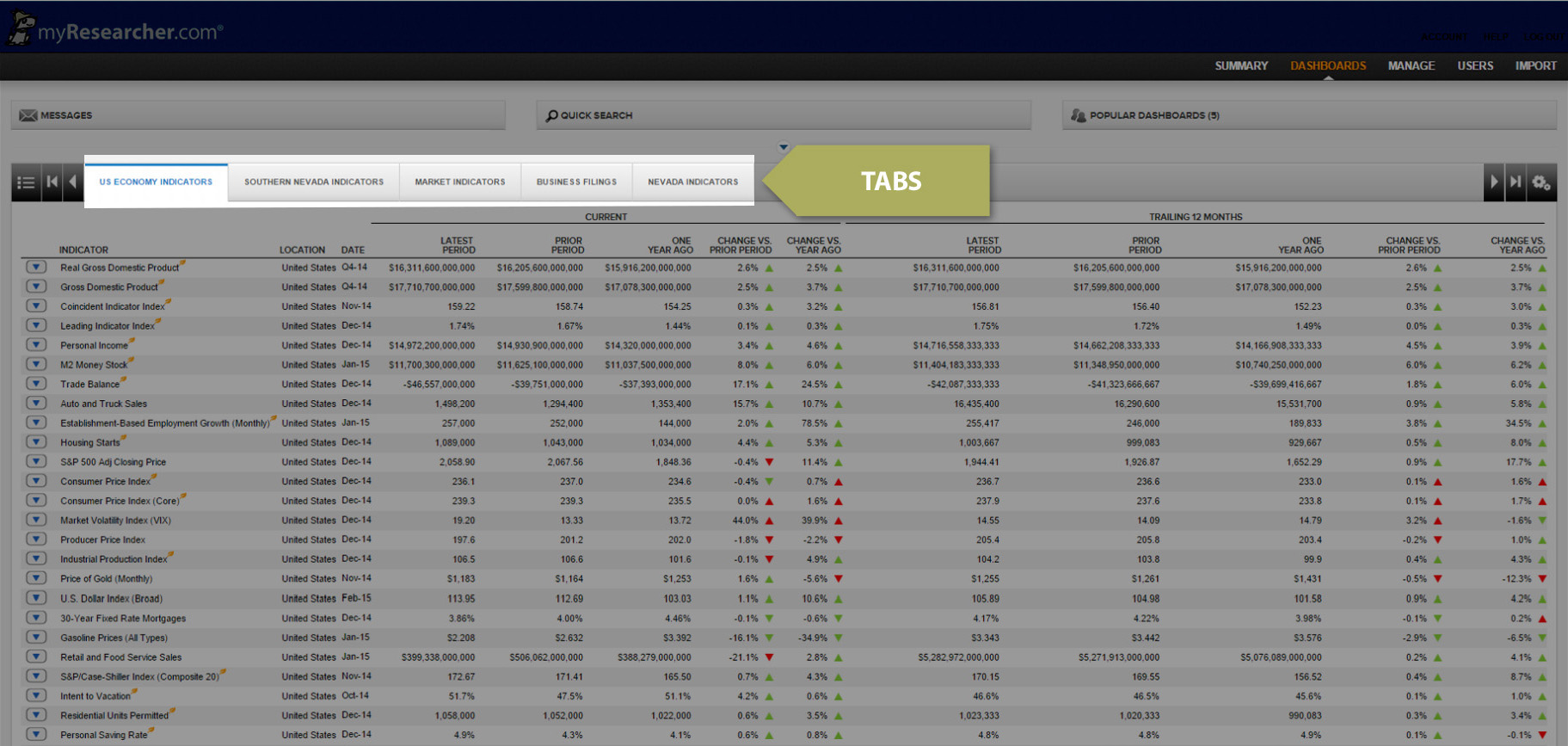Image resolution: width=1568 pixels, height=746 pixels.
Task: Click Establishment-Based Employment Growth (Monthly) name
Action: coord(165,423)
